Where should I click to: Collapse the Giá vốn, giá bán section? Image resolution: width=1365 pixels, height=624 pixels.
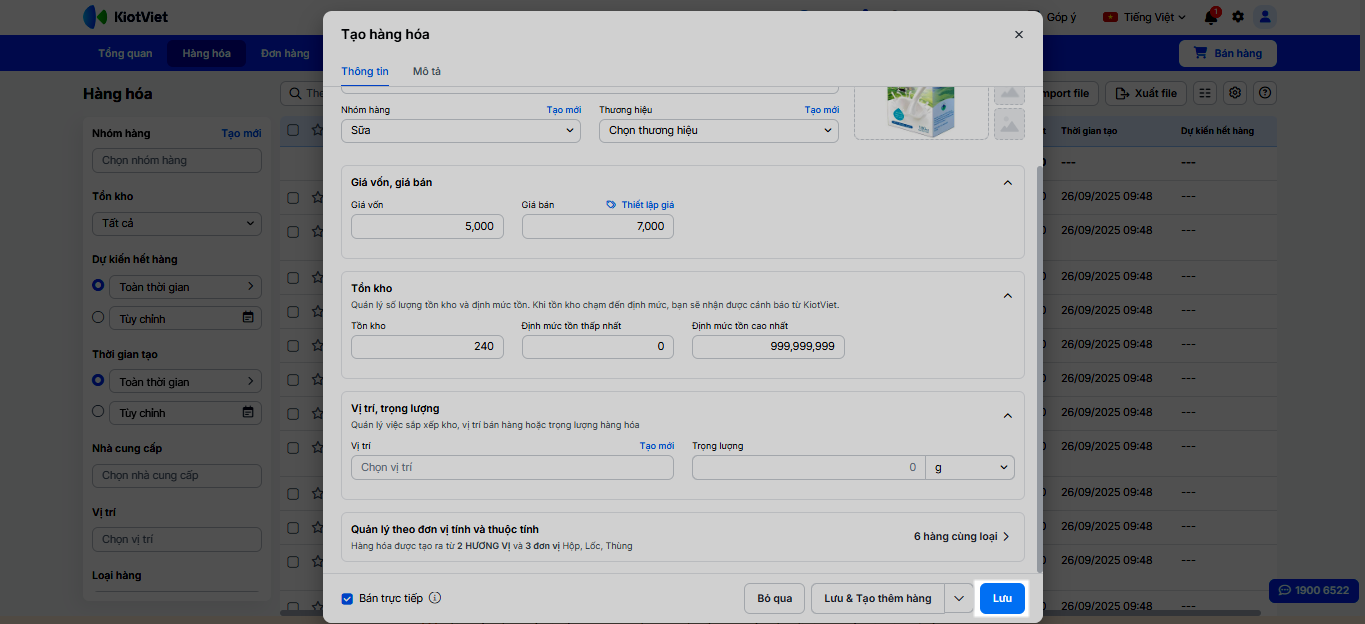(1007, 183)
